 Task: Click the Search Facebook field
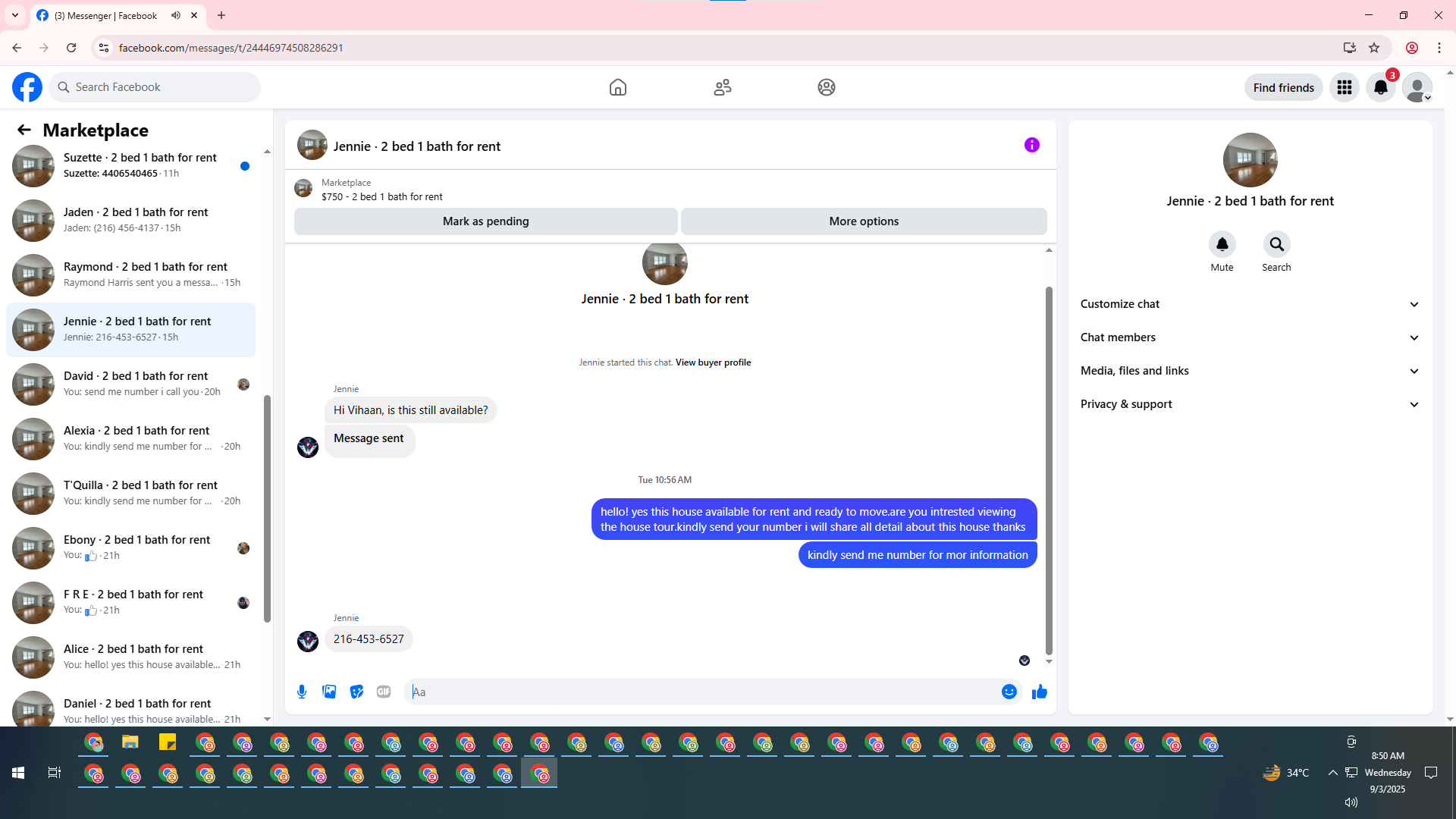[x=155, y=87]
